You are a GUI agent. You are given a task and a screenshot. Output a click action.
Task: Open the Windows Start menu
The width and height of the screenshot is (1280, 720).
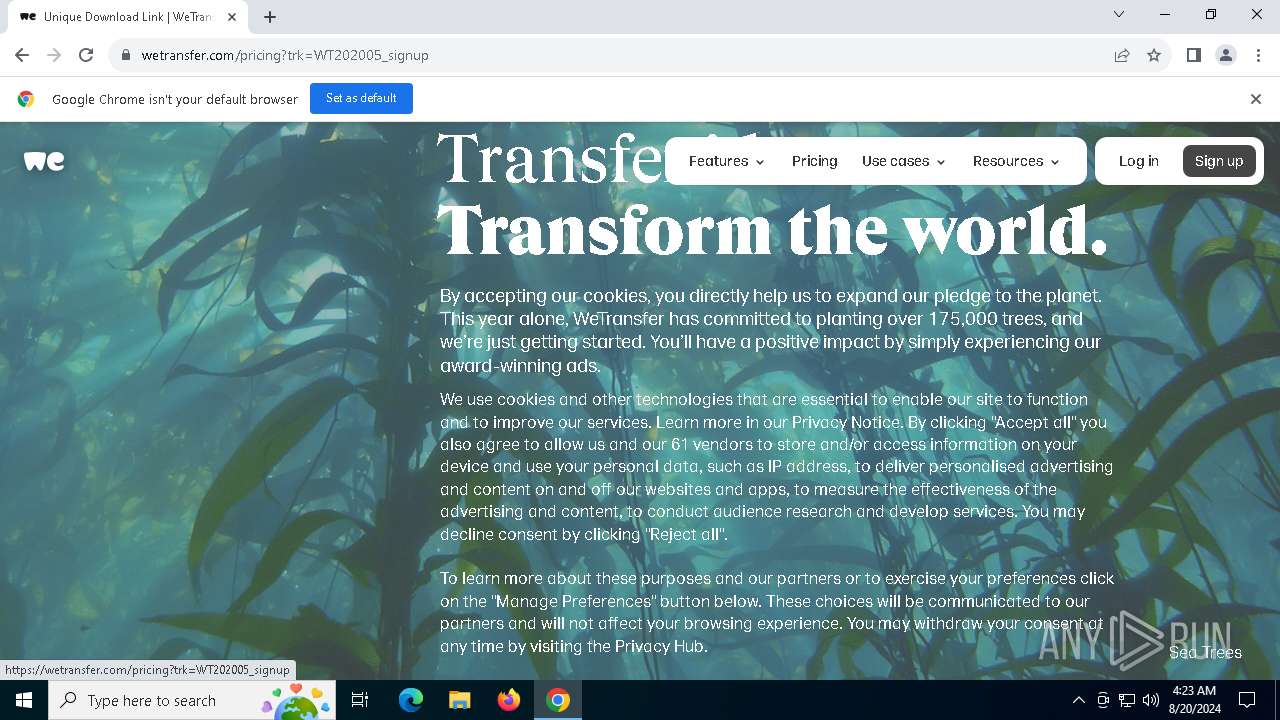(24, 700)
